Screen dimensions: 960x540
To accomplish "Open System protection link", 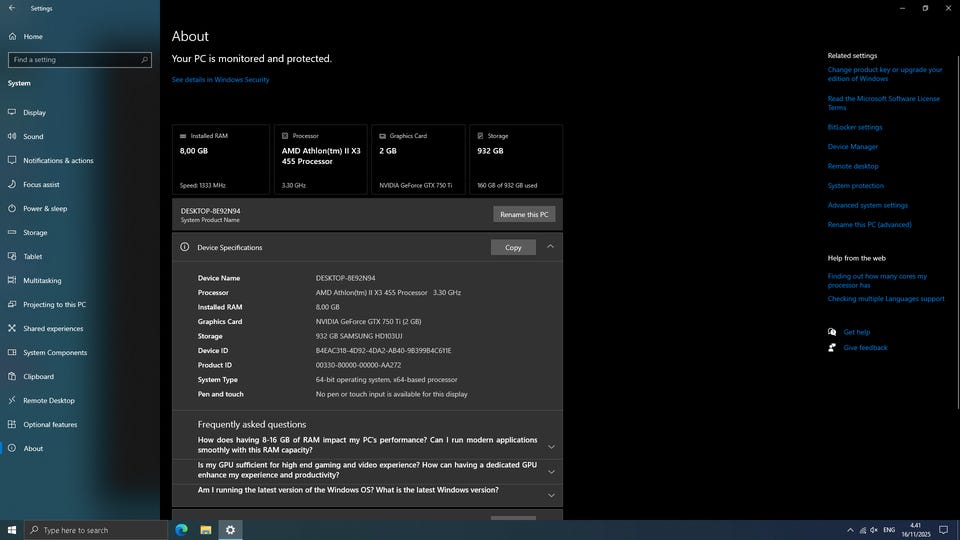I will (856, 186).
